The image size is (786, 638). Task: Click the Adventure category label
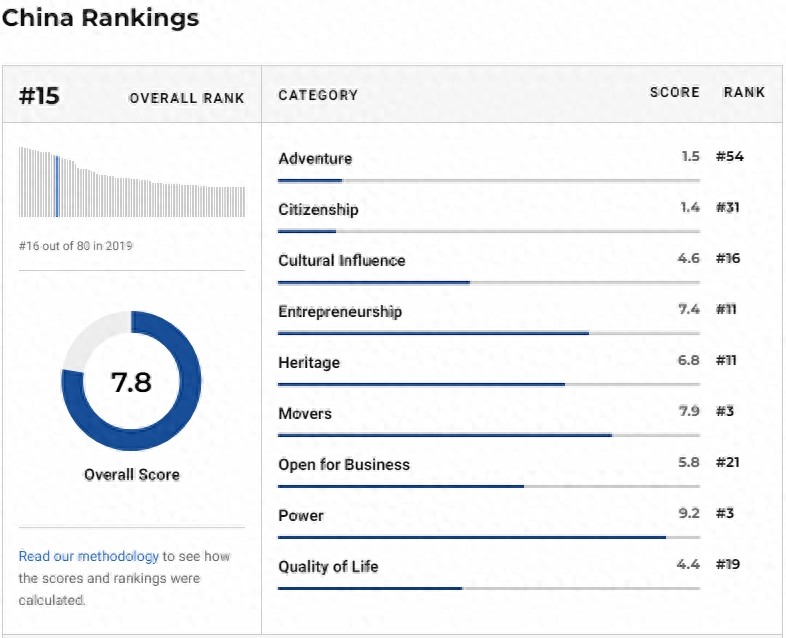point(315,158)
